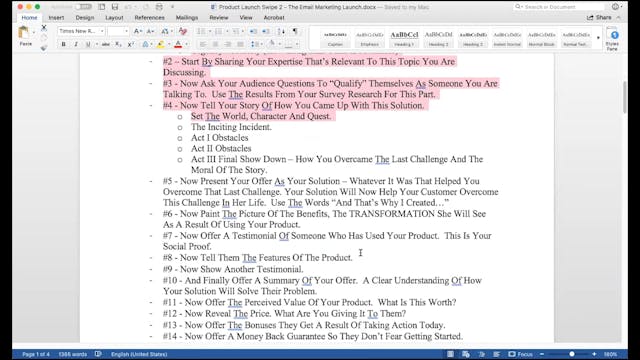The image size is (640, 360).
Task: Toggle Focus mode in status bar
Action: click(521, 354)
